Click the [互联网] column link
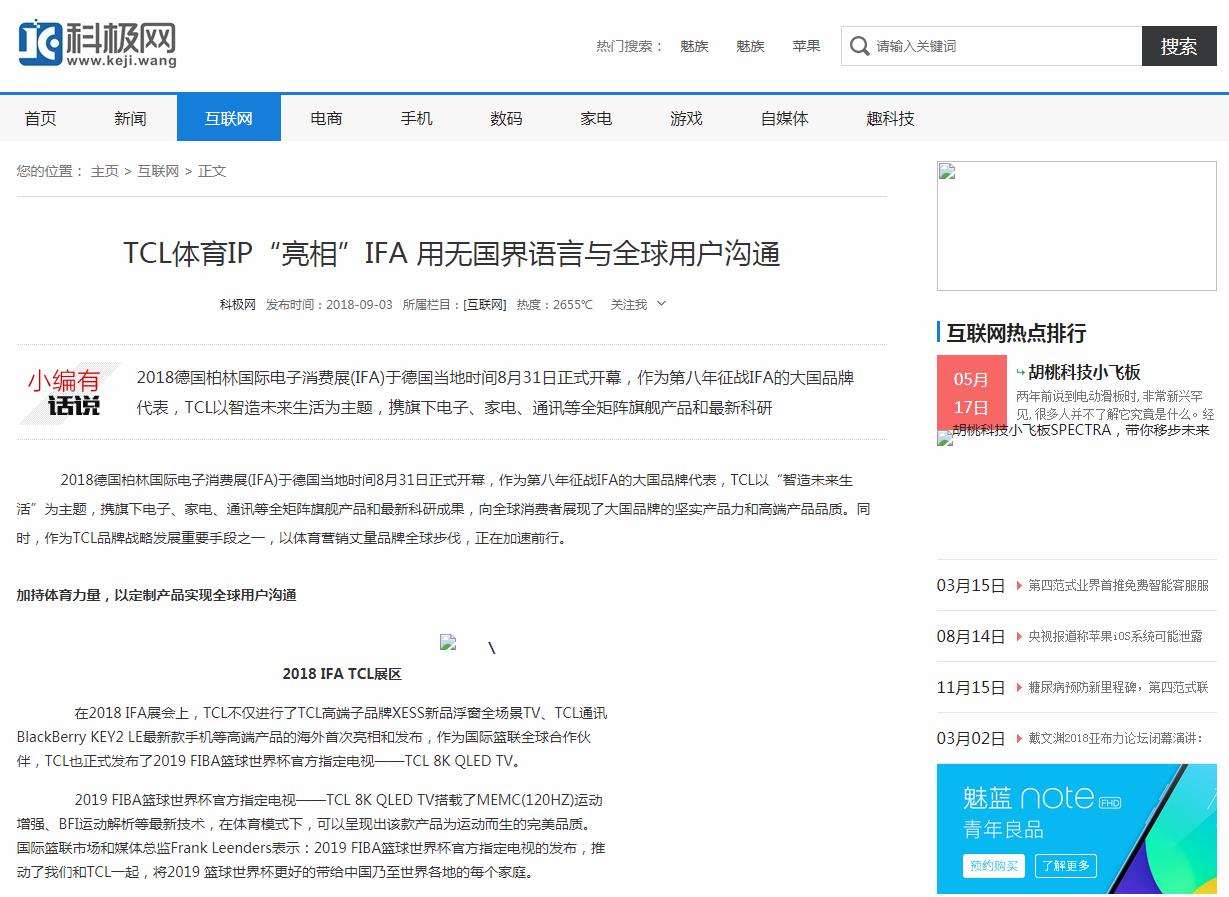This screenshot has width=1229, height=897. tap(485, 304)
